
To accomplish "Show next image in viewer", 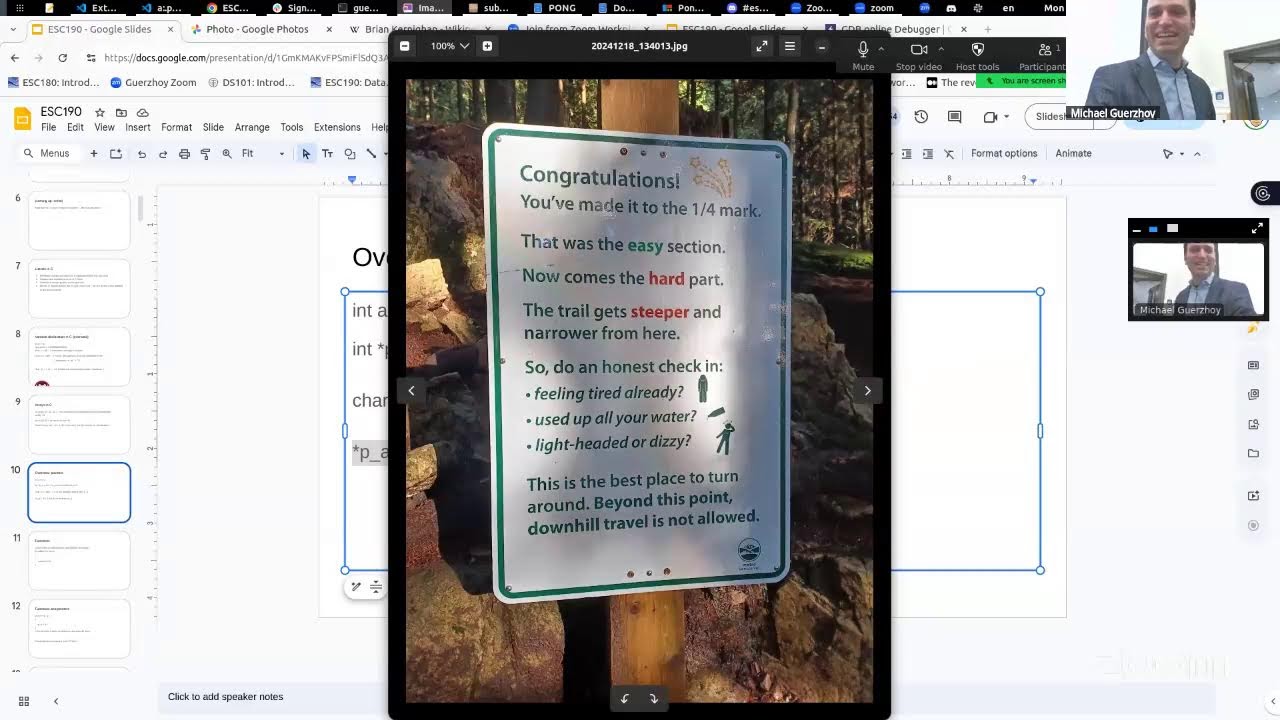I will 867,391.
